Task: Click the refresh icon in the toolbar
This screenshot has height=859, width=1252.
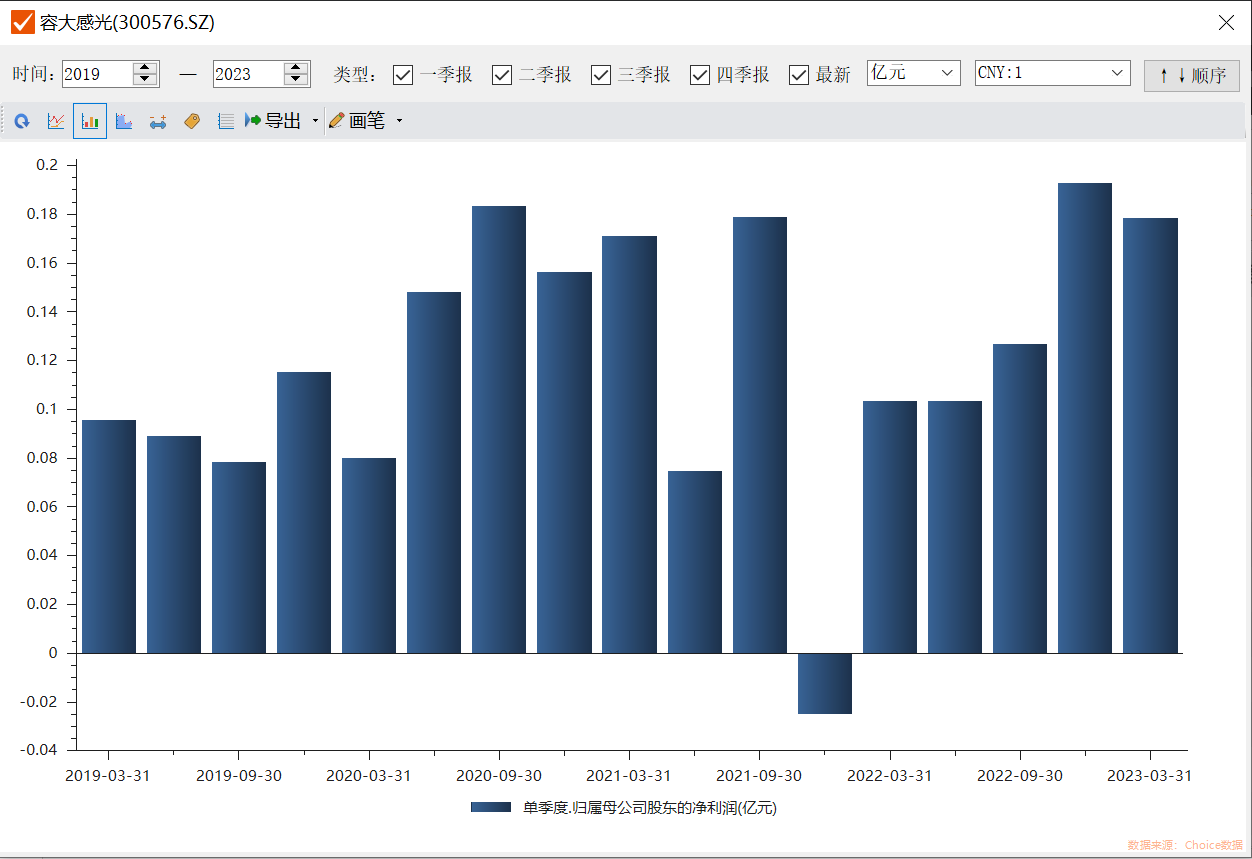Action: coord(22,121)
